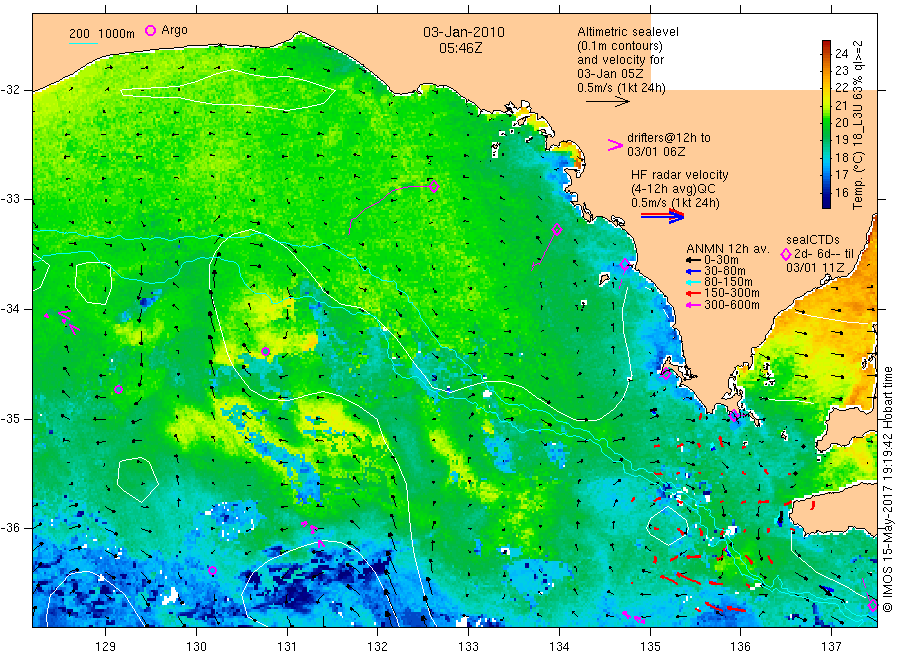Image resolution: width=900 pixels, height=660 pixels.
Task: Click the 131 longitude axis label
Action: point(287,647)
